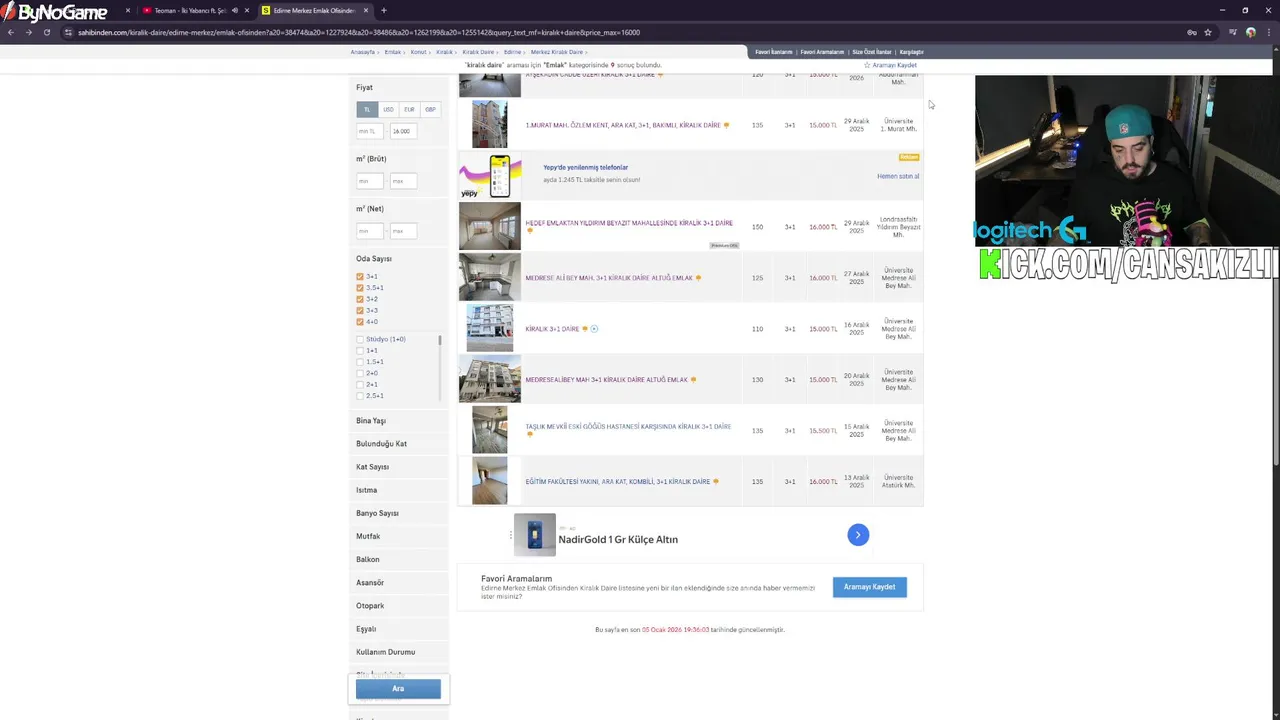
Task: Expand the Otopark filter
Action: point(398,605)
